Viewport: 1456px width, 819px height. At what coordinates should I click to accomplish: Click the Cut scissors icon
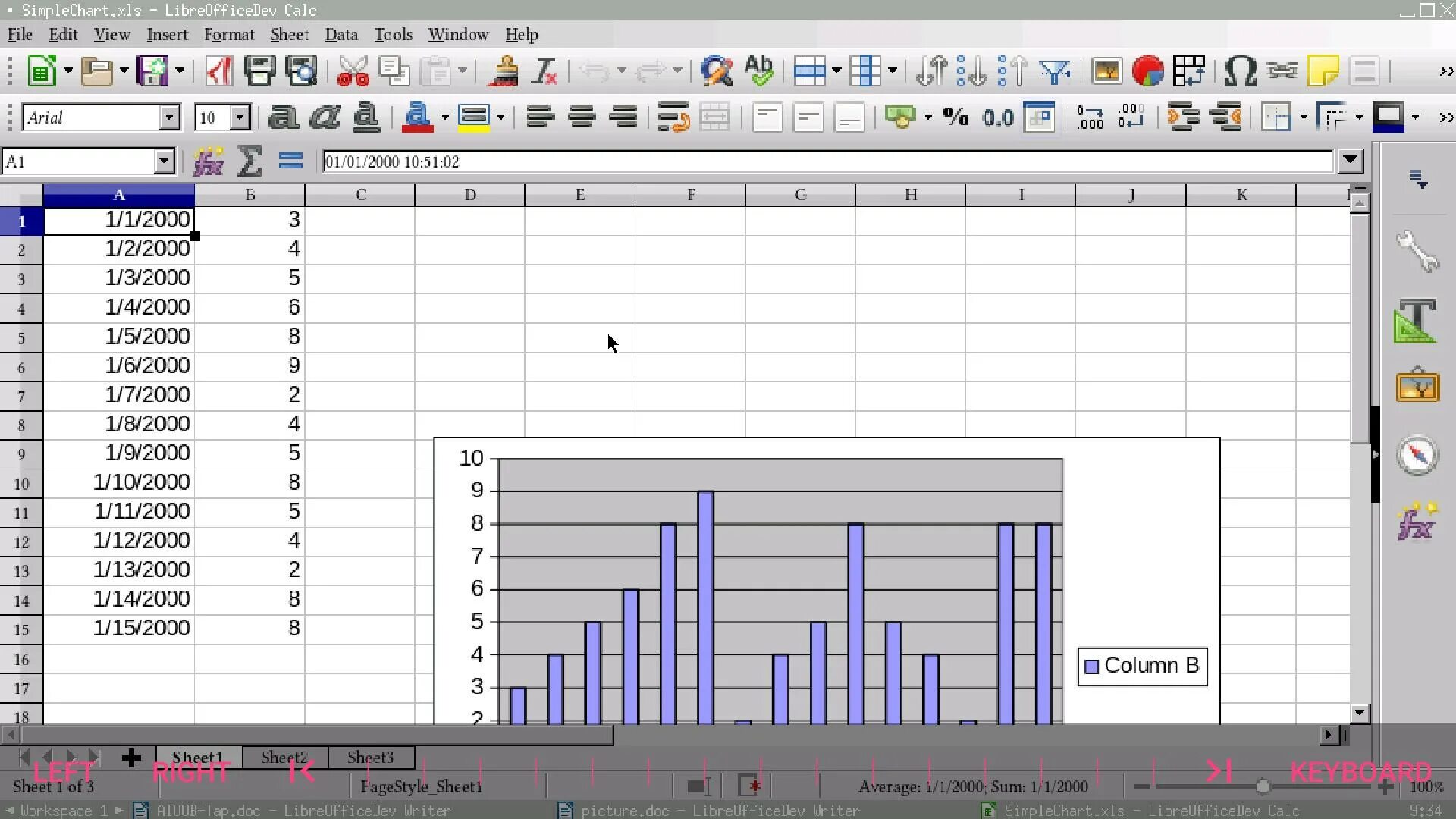coord(353,71)
